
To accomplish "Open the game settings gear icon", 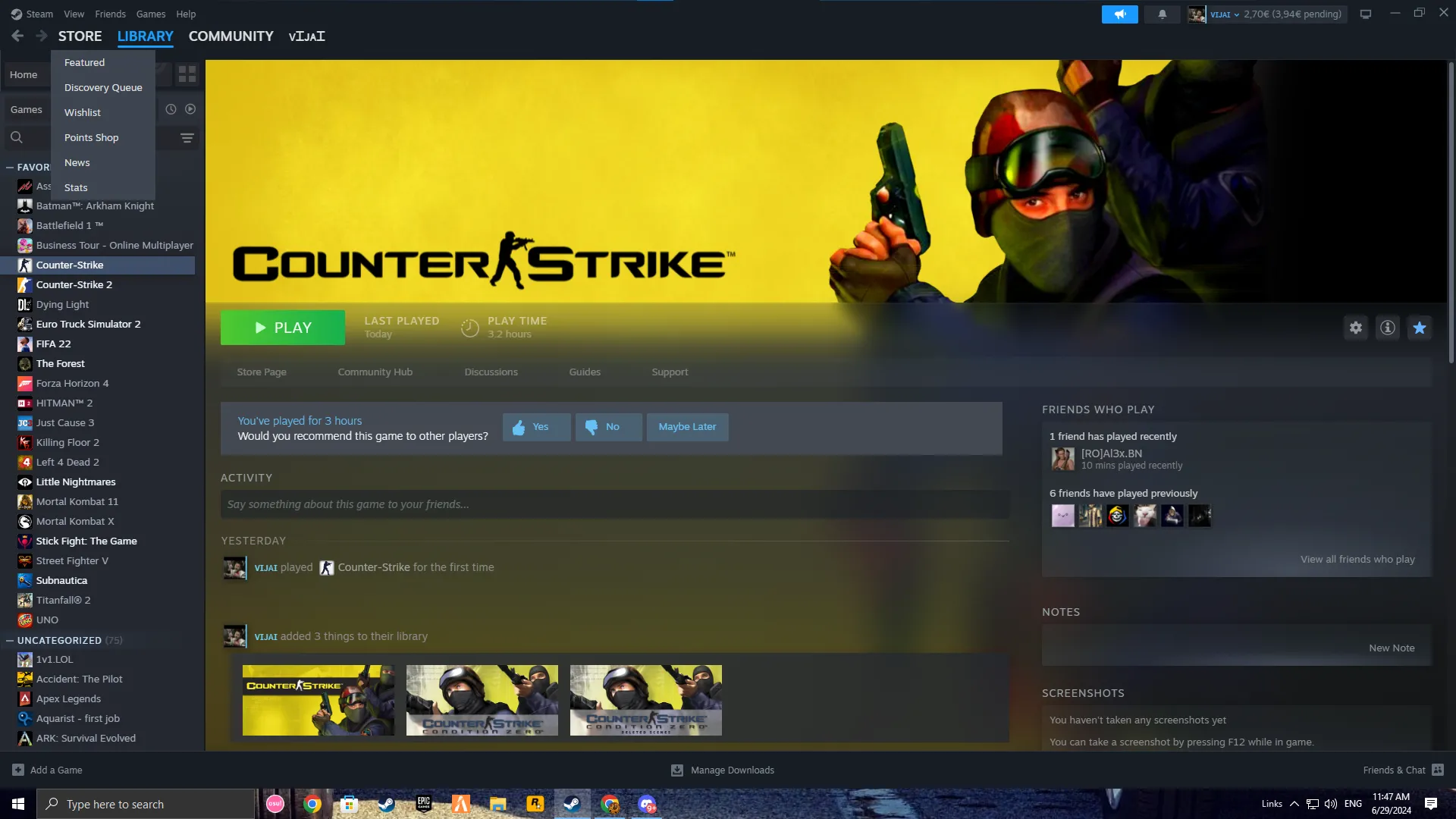I will point(1355,328).
